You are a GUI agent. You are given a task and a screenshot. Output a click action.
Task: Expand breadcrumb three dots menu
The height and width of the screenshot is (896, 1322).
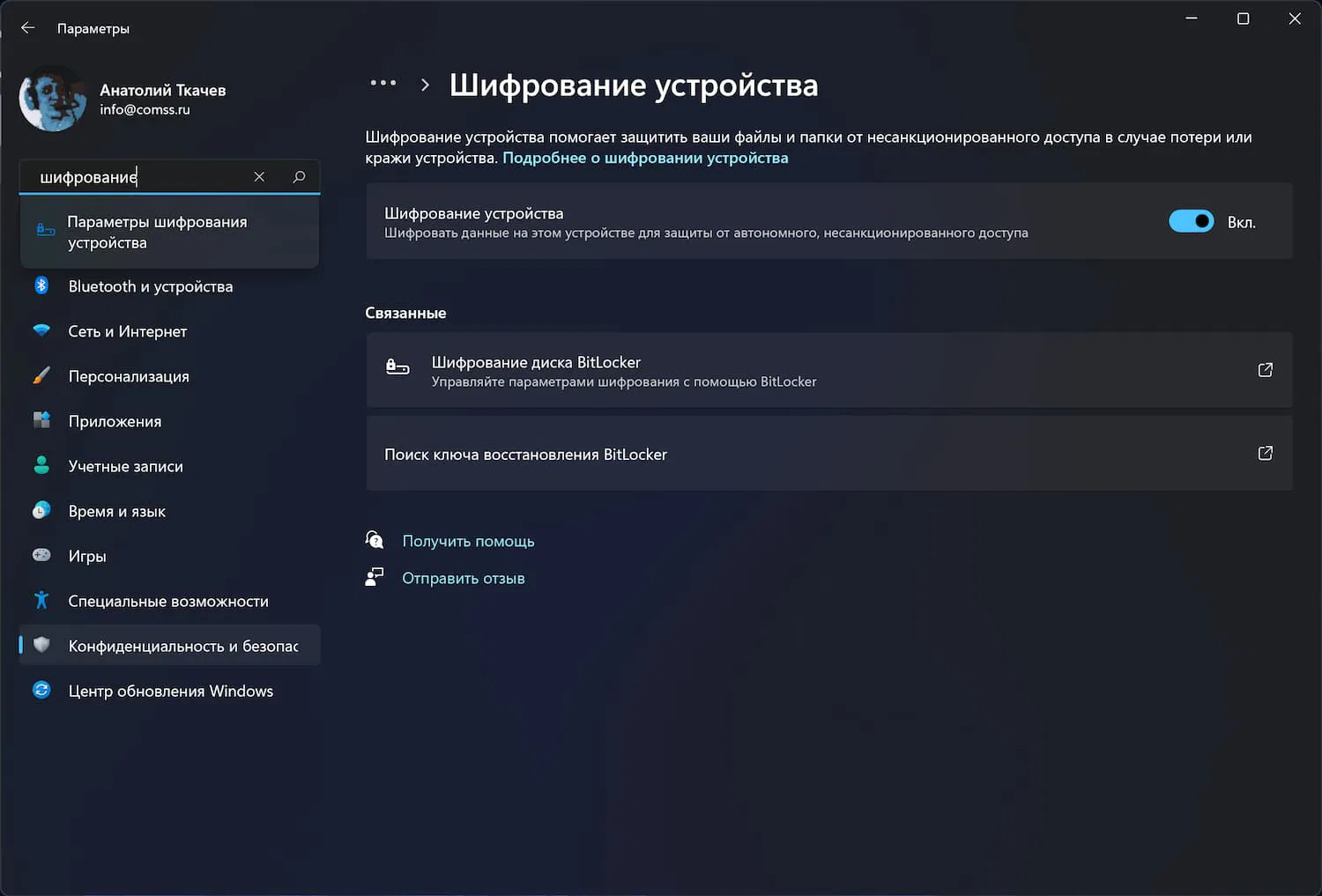[x=383, y=83]
